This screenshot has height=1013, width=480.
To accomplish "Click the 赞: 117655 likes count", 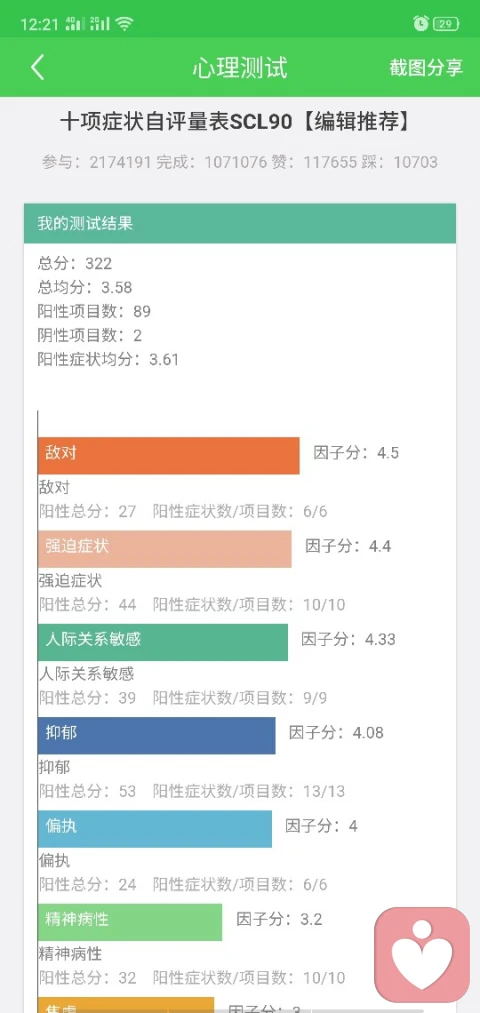I will (x=314, y=162).
